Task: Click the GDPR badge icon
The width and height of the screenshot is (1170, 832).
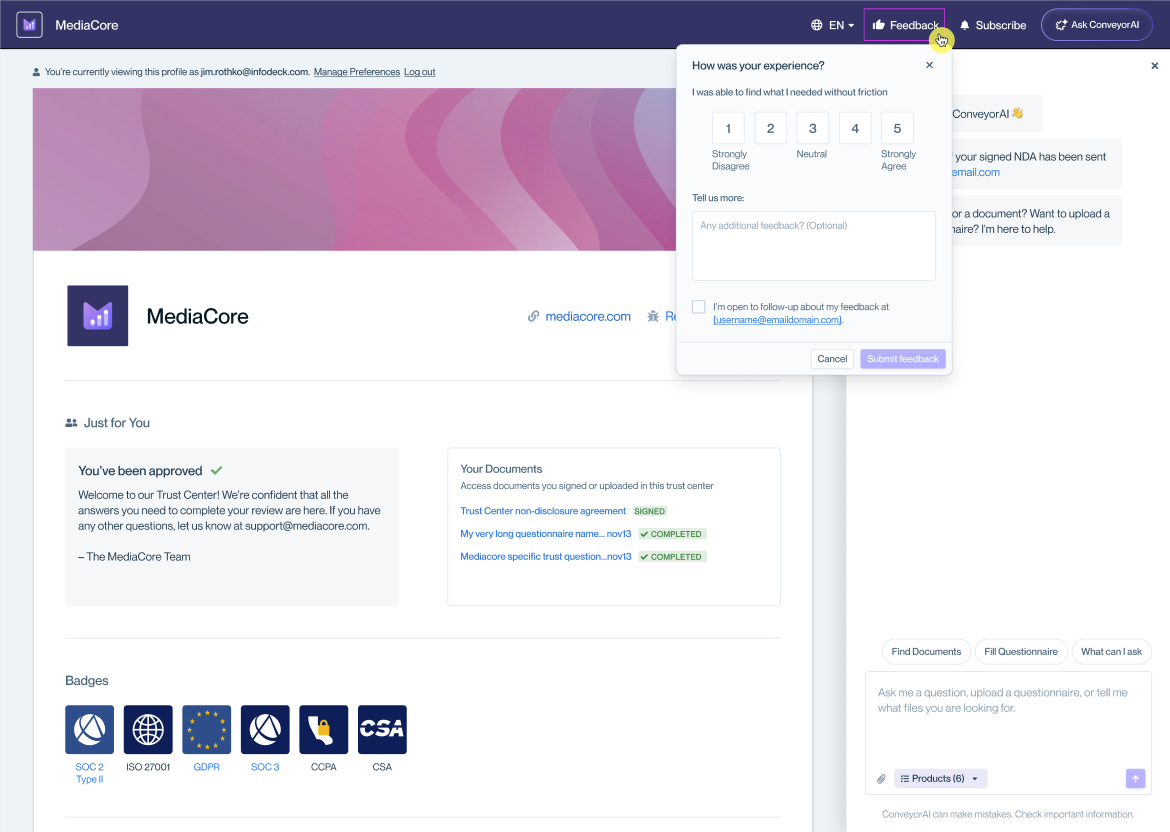Action: [x=207, y=730]
